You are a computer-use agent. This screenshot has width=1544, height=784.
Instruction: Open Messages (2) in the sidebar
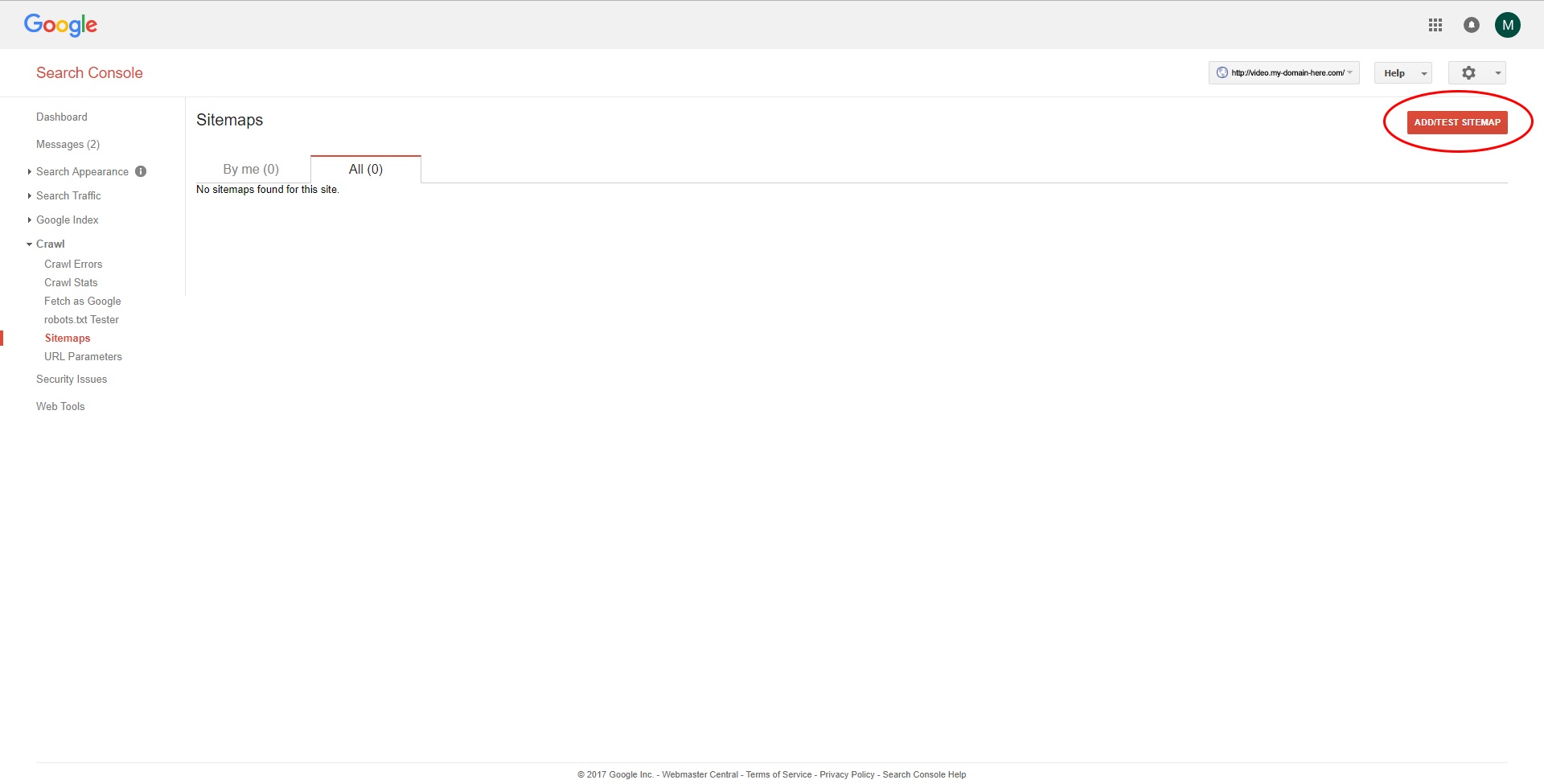click(68, 145)
